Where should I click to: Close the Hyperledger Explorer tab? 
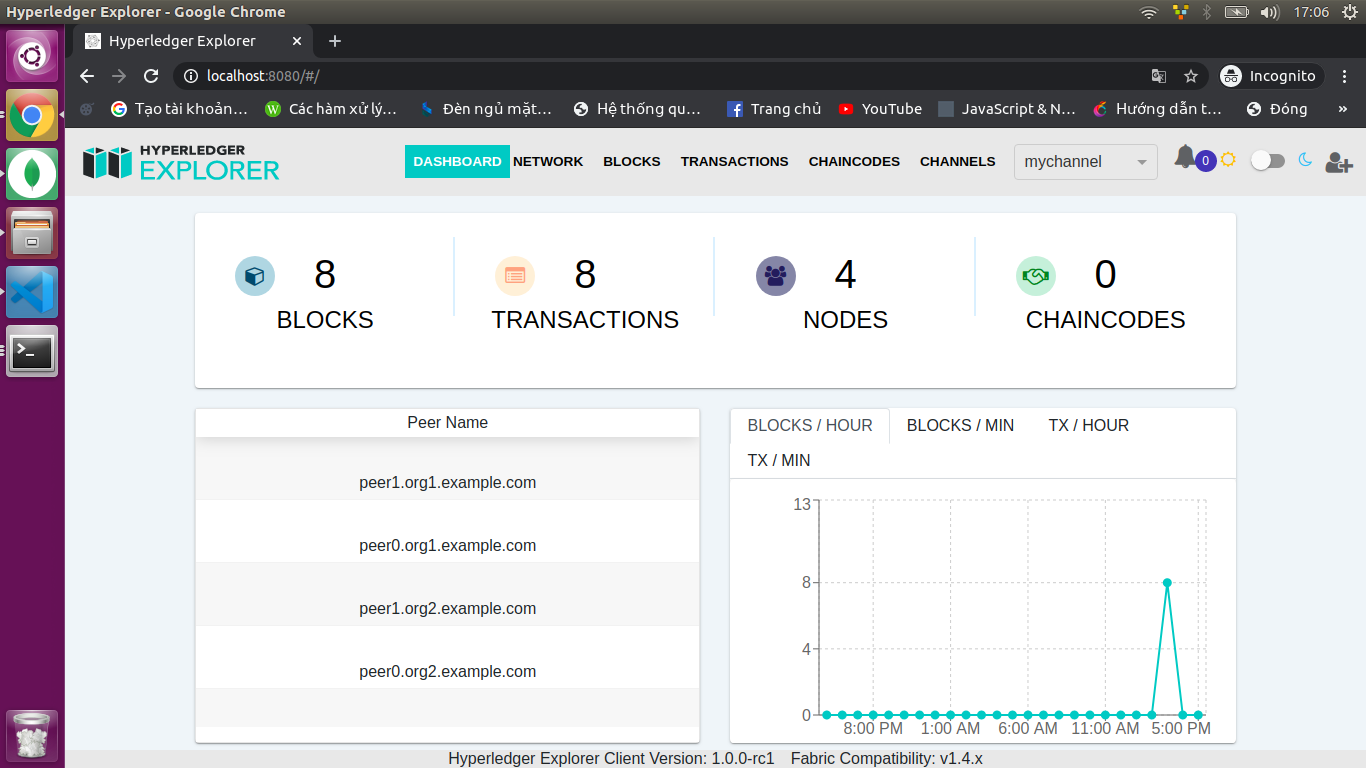297,41
